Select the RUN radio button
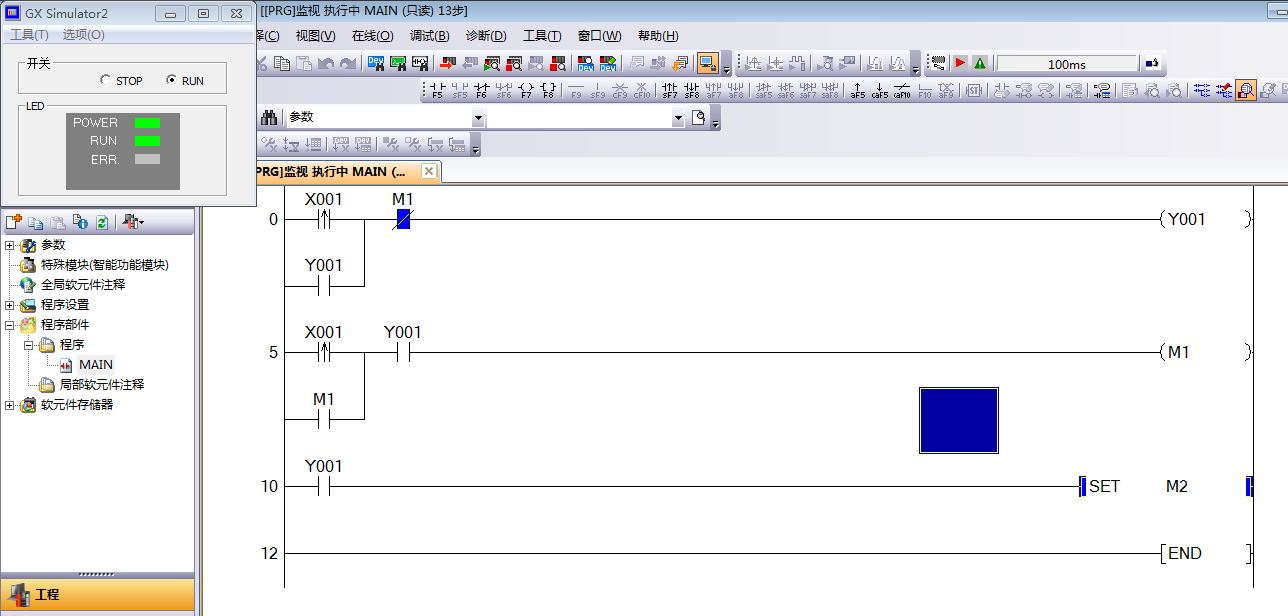 (x=171, y=80)
